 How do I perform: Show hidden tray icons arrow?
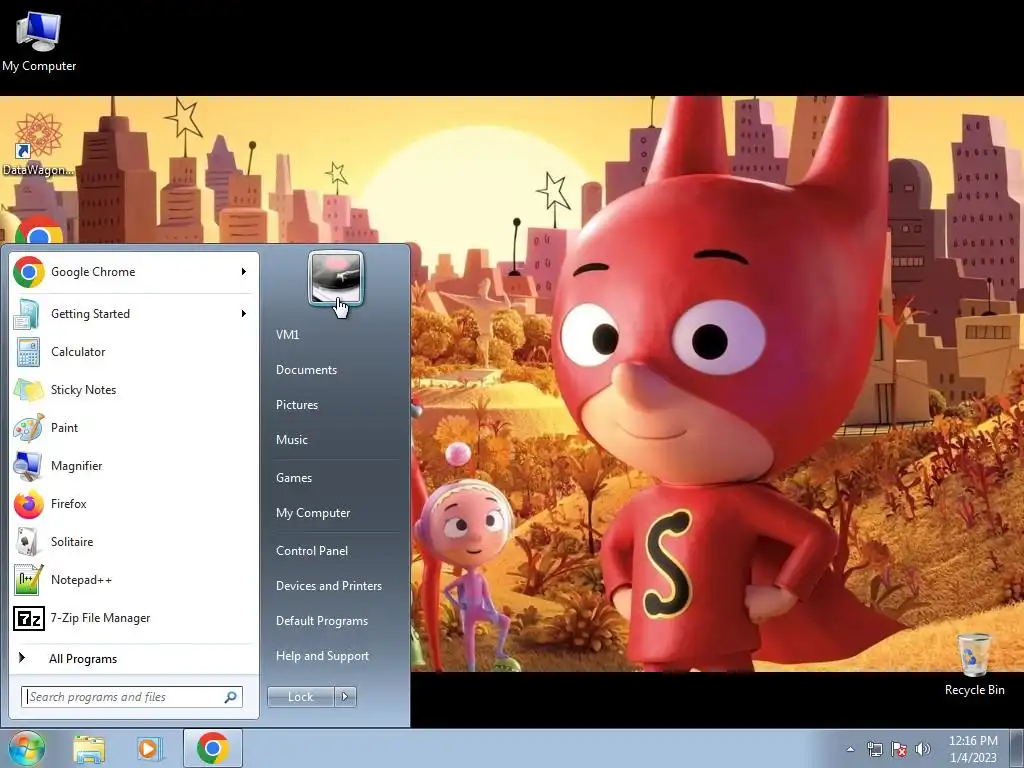pos(850,749)
